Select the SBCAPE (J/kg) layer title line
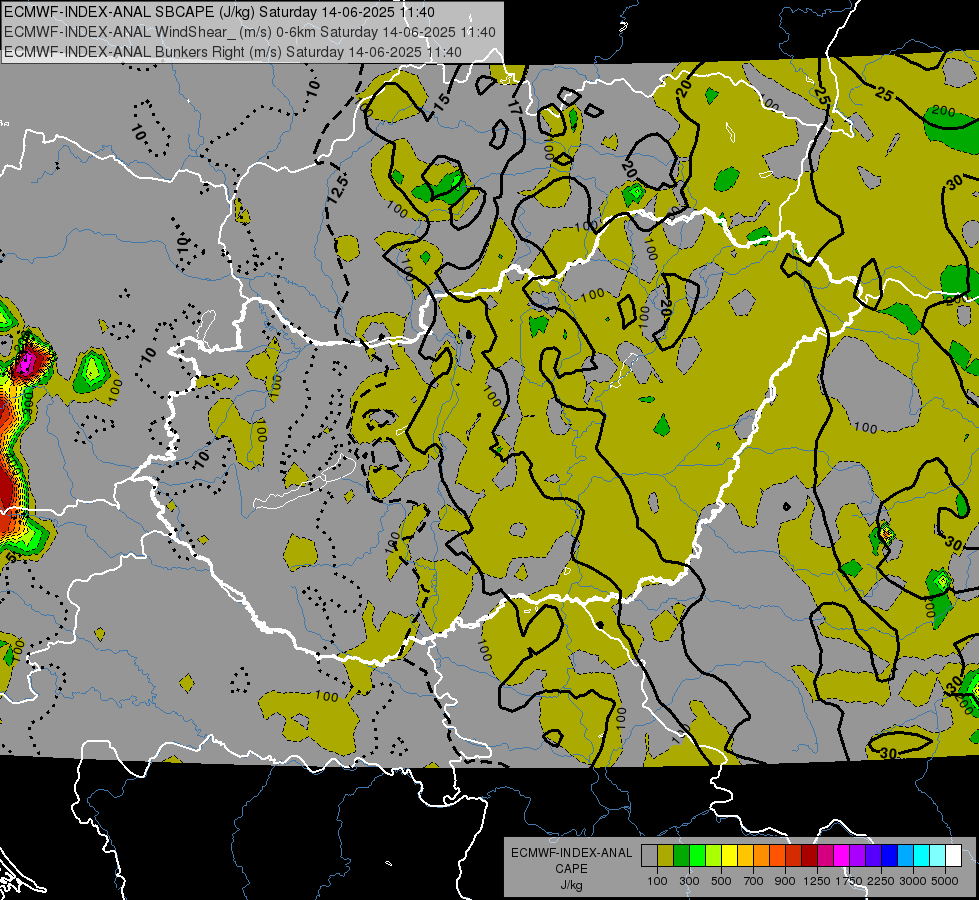This screenshot has width=979, height=900. click(219, 12)
